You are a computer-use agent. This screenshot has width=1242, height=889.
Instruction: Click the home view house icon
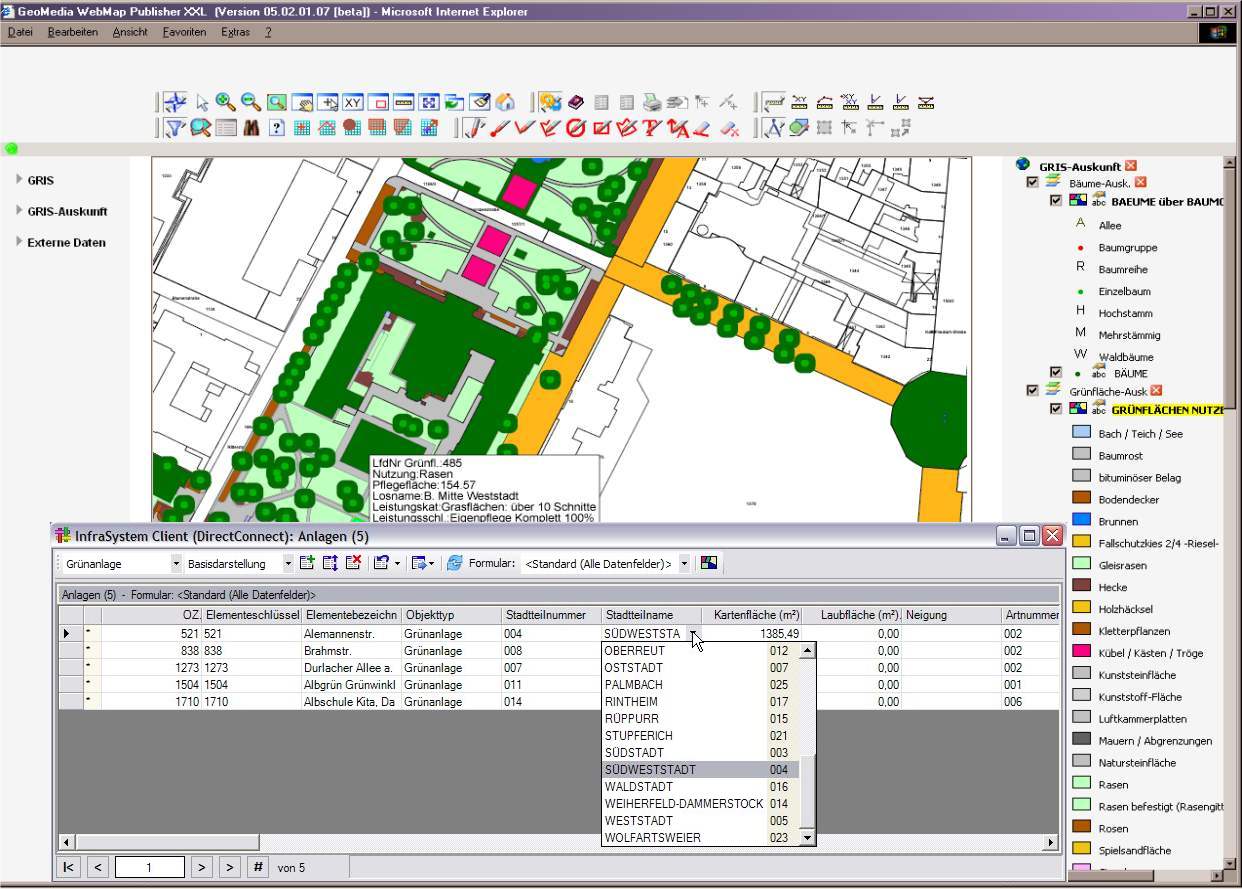pos(506,102)
